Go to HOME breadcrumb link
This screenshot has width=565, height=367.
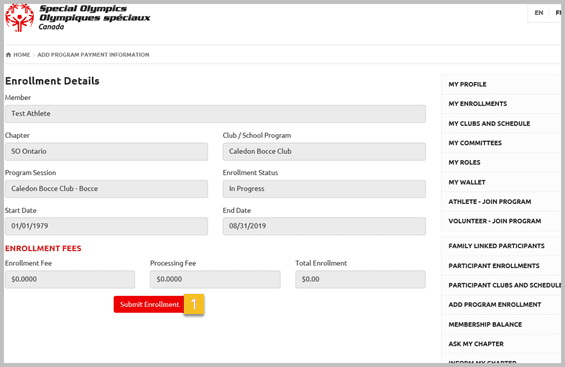pos(22,55)
